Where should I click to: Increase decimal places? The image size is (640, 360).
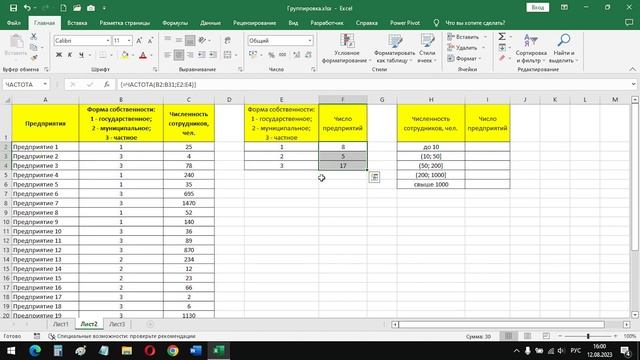tap(297, 55)
